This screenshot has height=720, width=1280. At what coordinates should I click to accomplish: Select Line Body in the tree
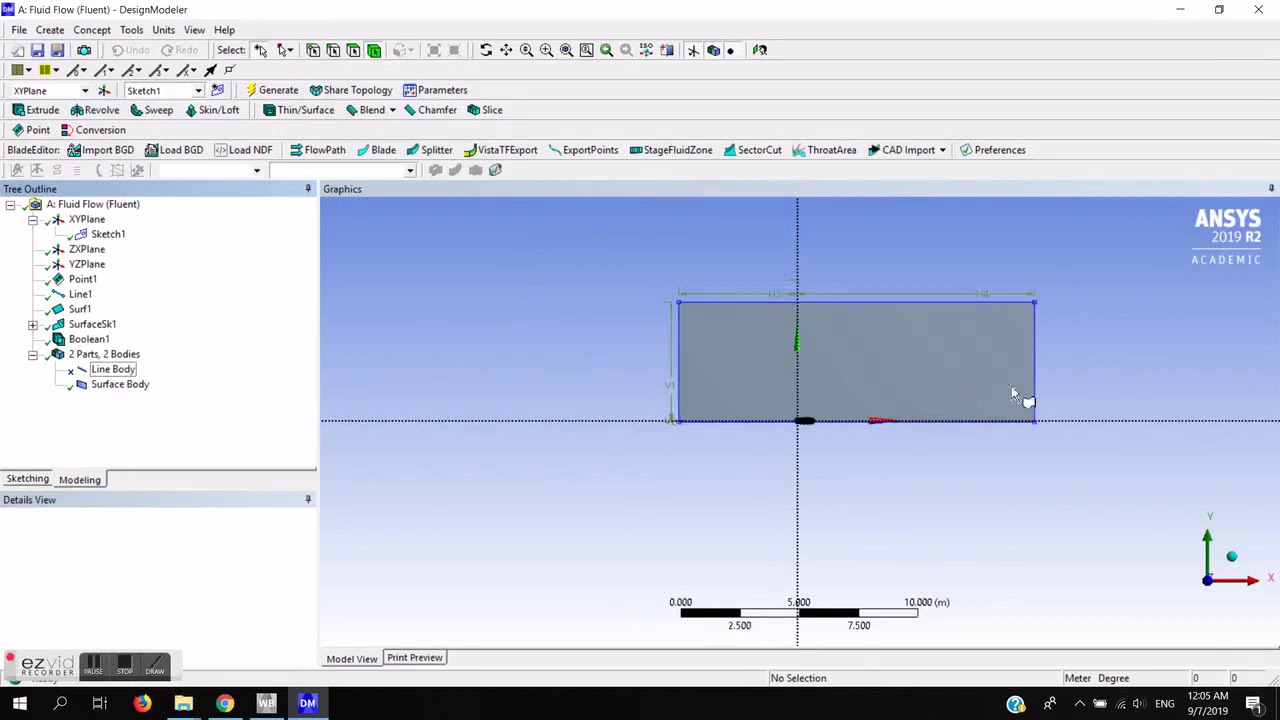click(x=113, y=369)
